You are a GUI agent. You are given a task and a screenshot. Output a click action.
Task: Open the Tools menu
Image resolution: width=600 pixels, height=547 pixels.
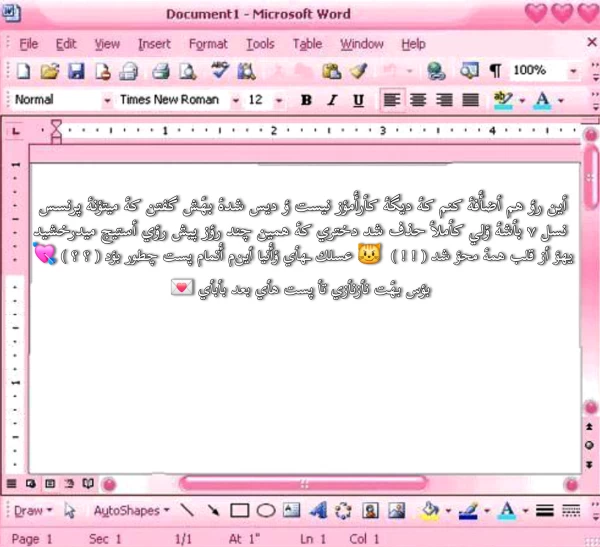pos(260,44)
